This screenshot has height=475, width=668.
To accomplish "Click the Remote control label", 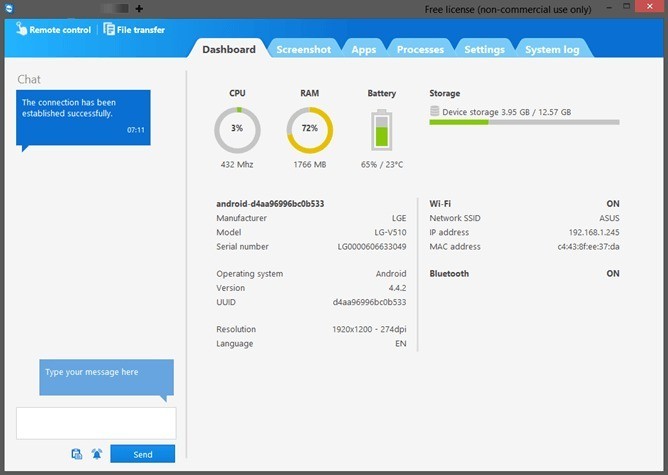I will pos(61,30).
